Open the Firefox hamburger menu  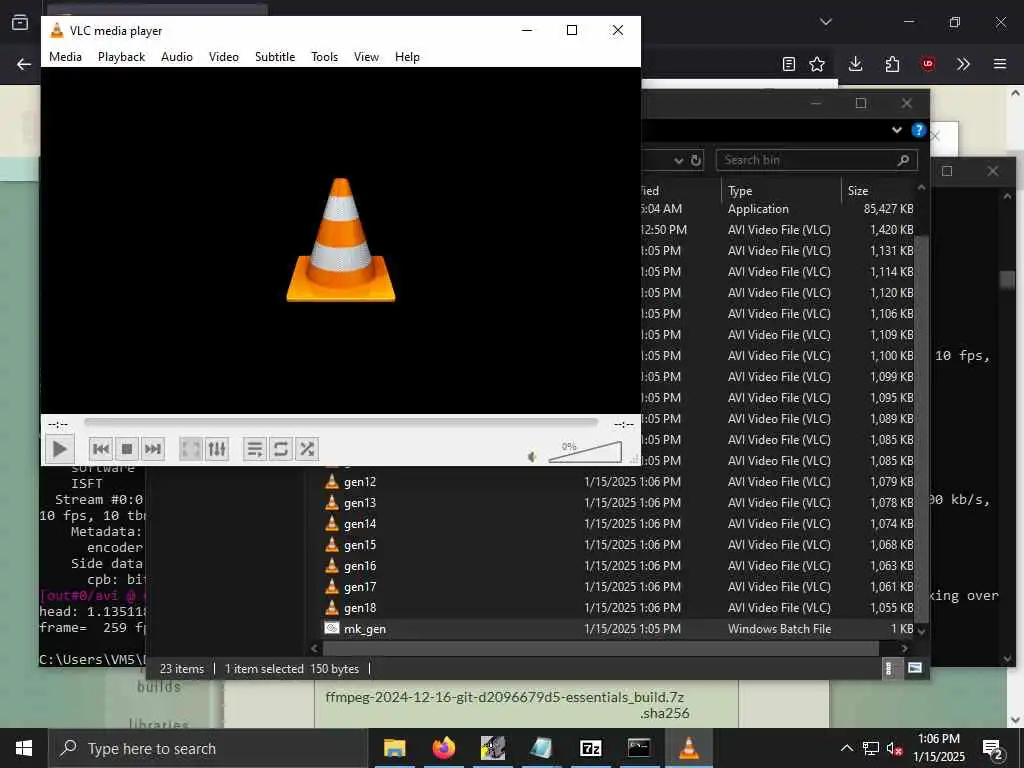point(1000,64)
